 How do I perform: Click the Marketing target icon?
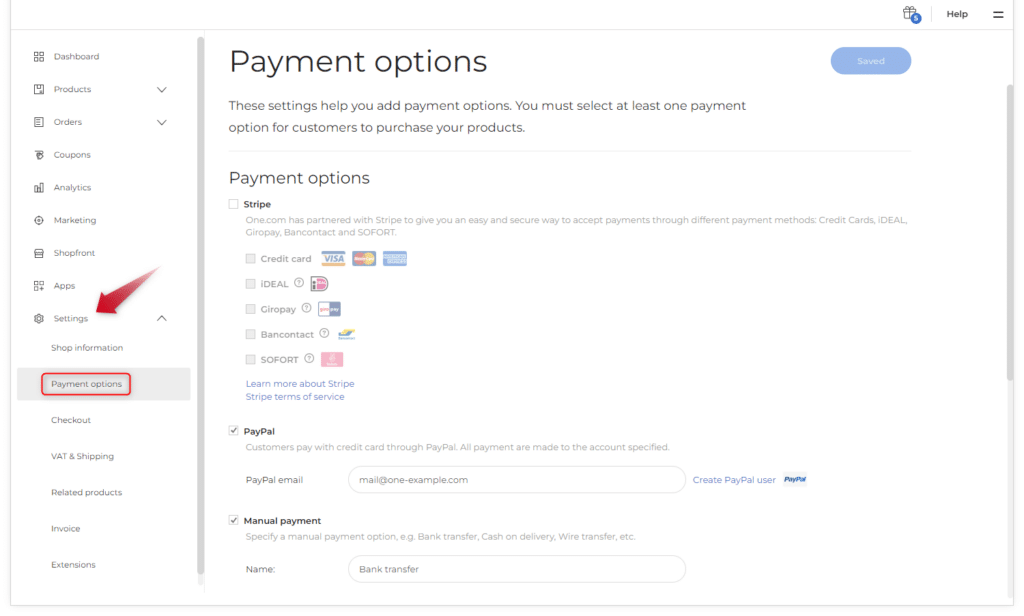[x=39, y=220]
